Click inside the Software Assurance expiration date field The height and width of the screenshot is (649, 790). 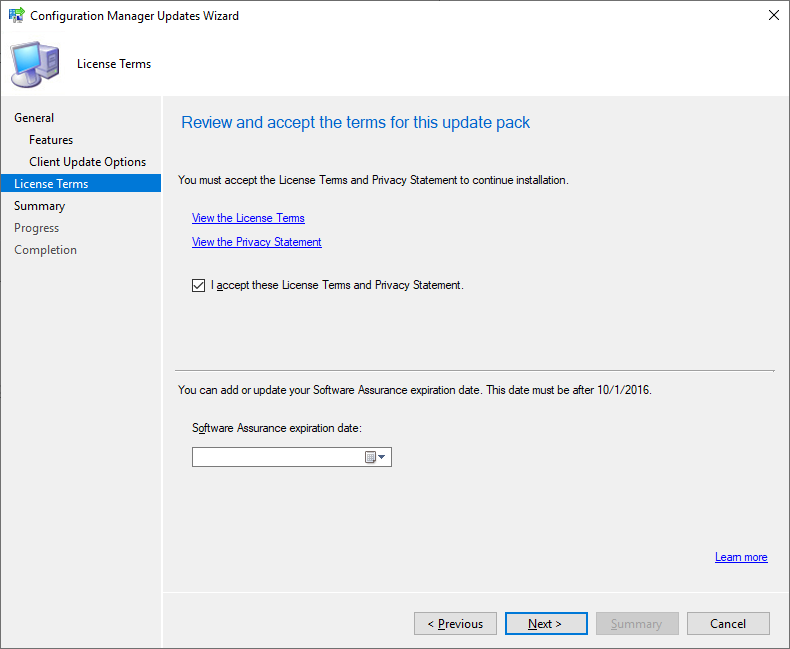(x=275, y=457)
